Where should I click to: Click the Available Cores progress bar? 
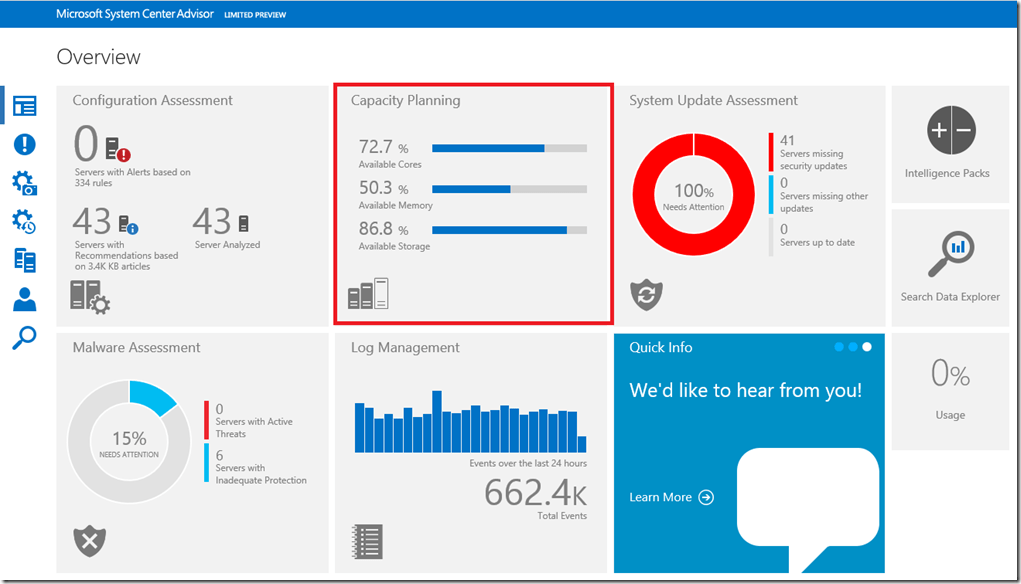509,148
